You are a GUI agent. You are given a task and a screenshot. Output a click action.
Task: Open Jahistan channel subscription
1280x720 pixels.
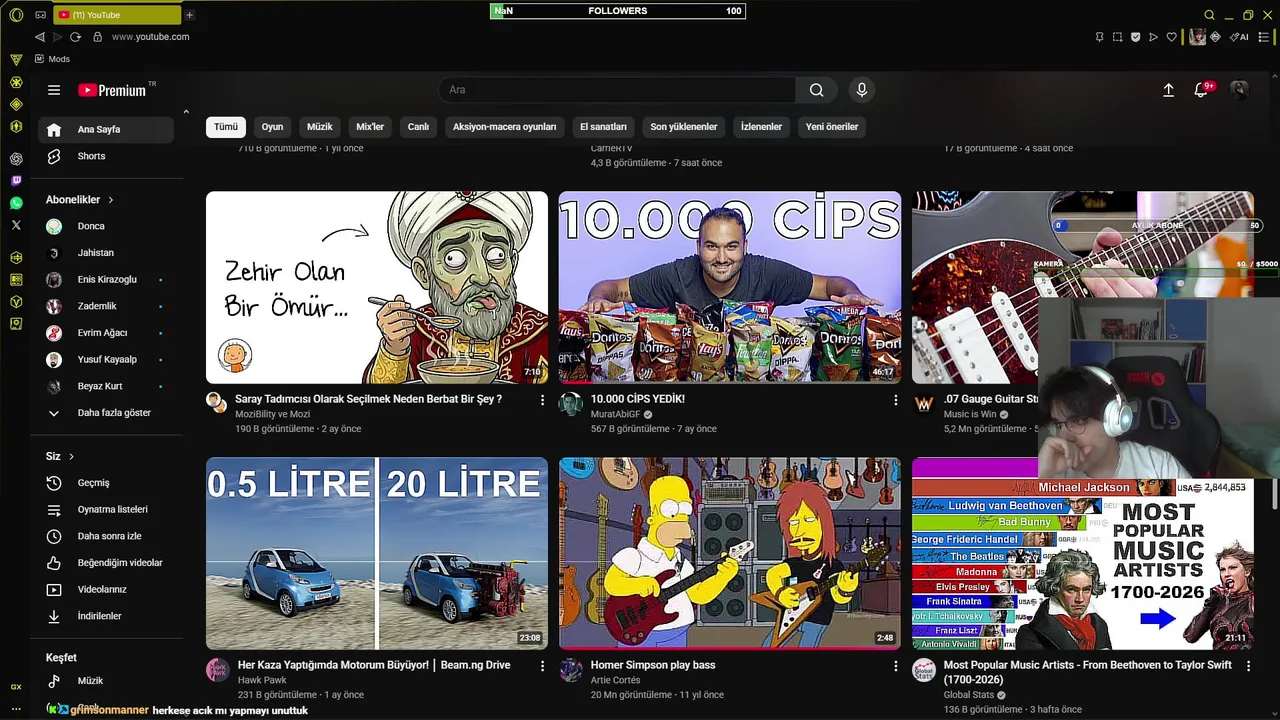pyautogui.click(x=106, y=253)
